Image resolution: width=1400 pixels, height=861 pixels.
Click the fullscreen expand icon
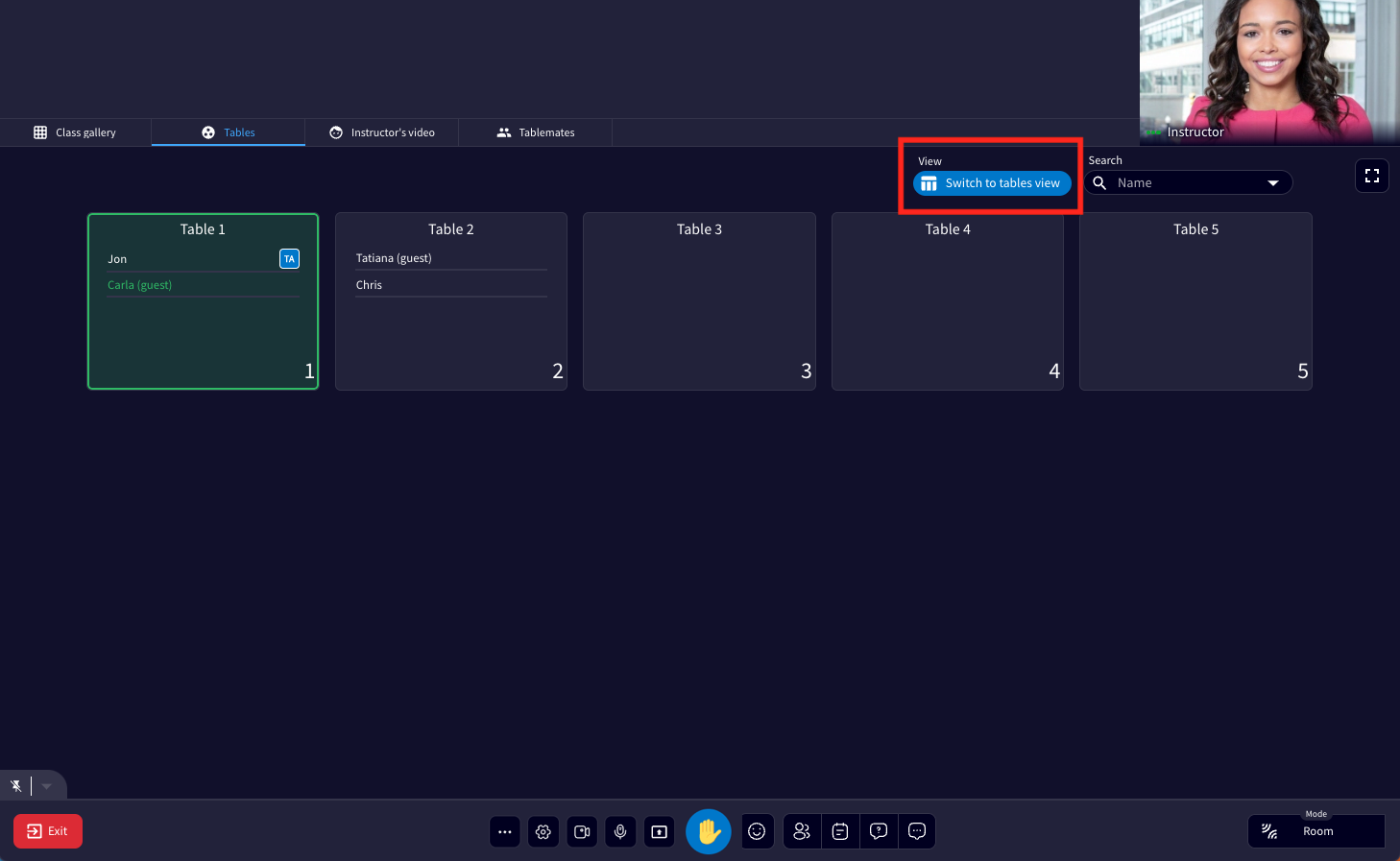point(1372,176)
